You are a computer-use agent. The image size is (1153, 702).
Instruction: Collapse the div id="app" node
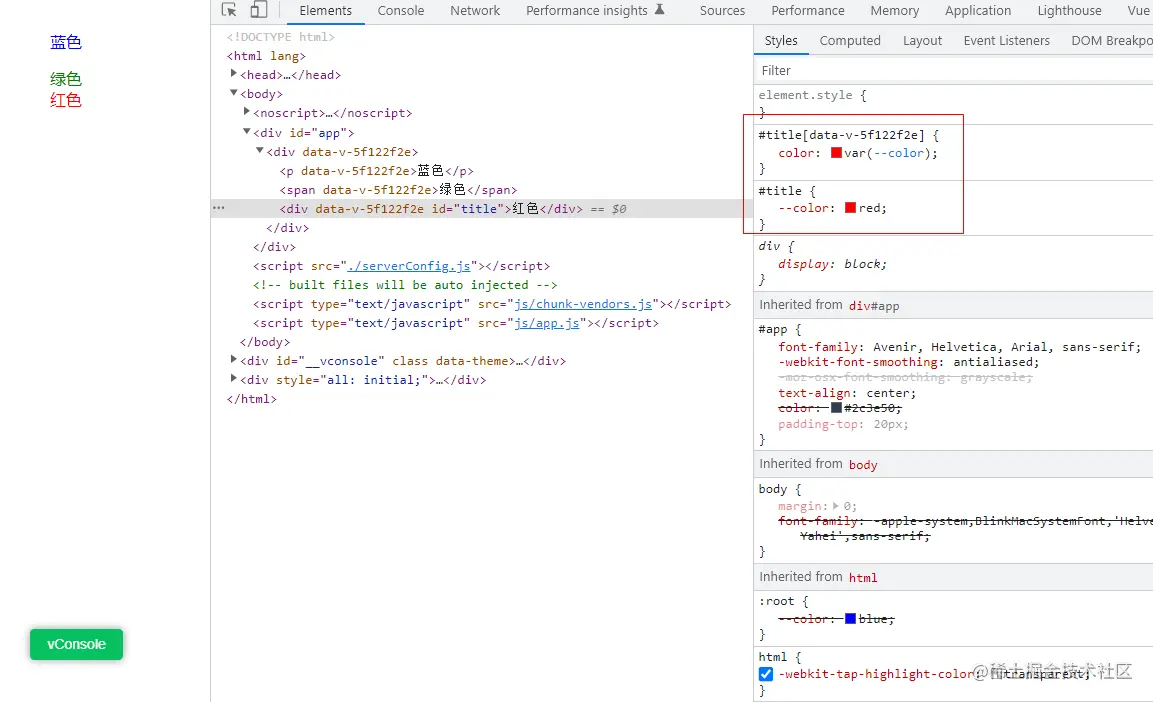tap(247, 132)
